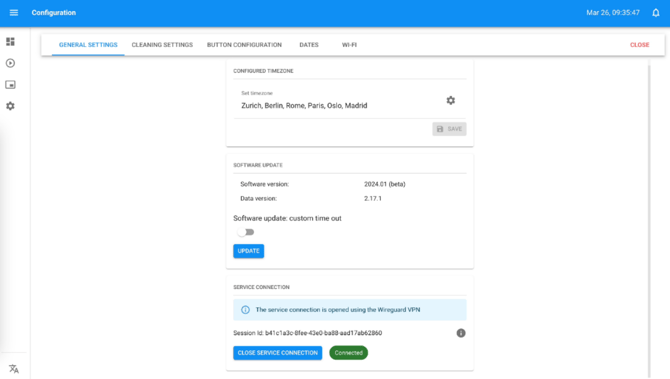Click the Set timezone field
The image size is (670, 379).
coord(350,101)
